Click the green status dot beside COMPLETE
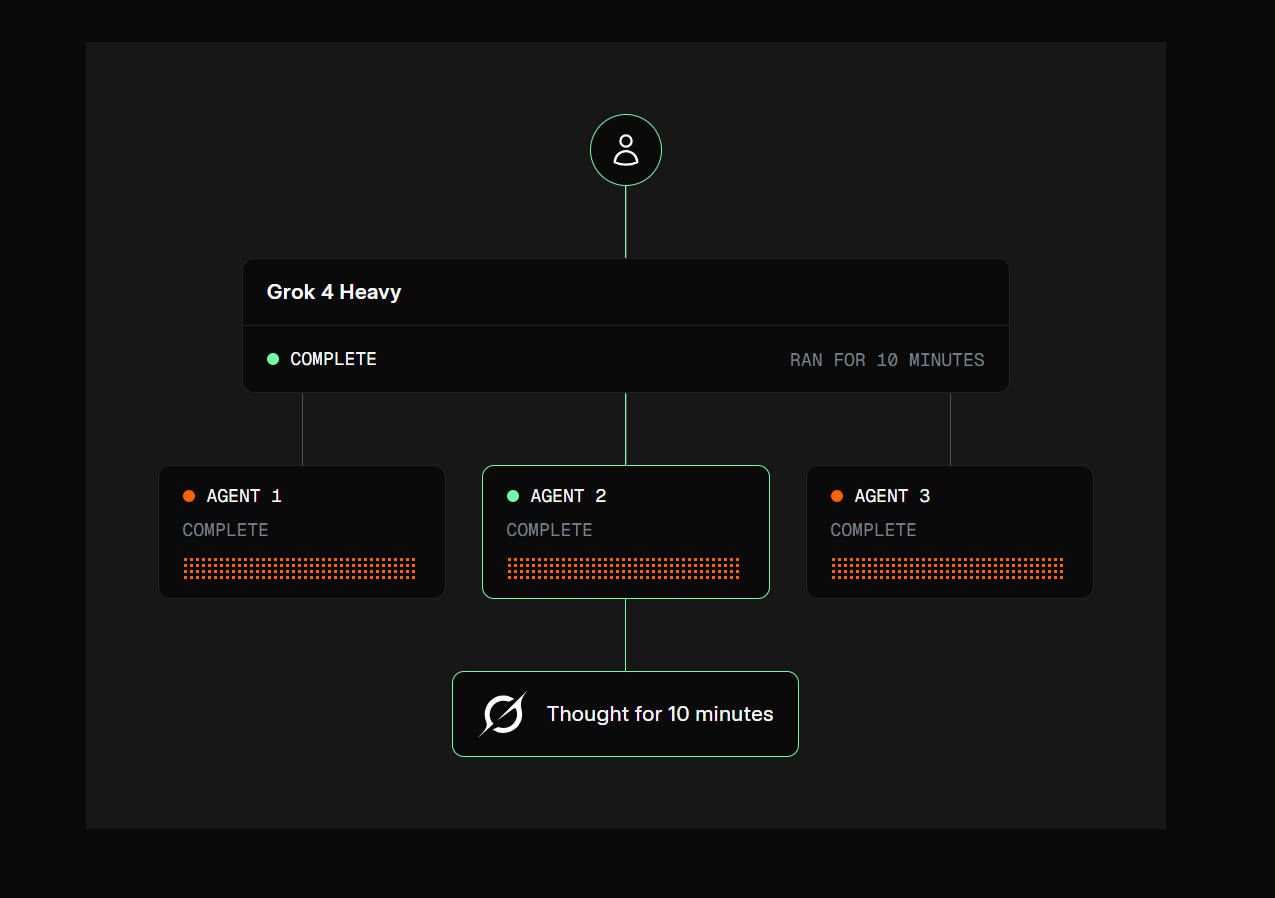The image size is (1275, 898). [x=273, y=359]
